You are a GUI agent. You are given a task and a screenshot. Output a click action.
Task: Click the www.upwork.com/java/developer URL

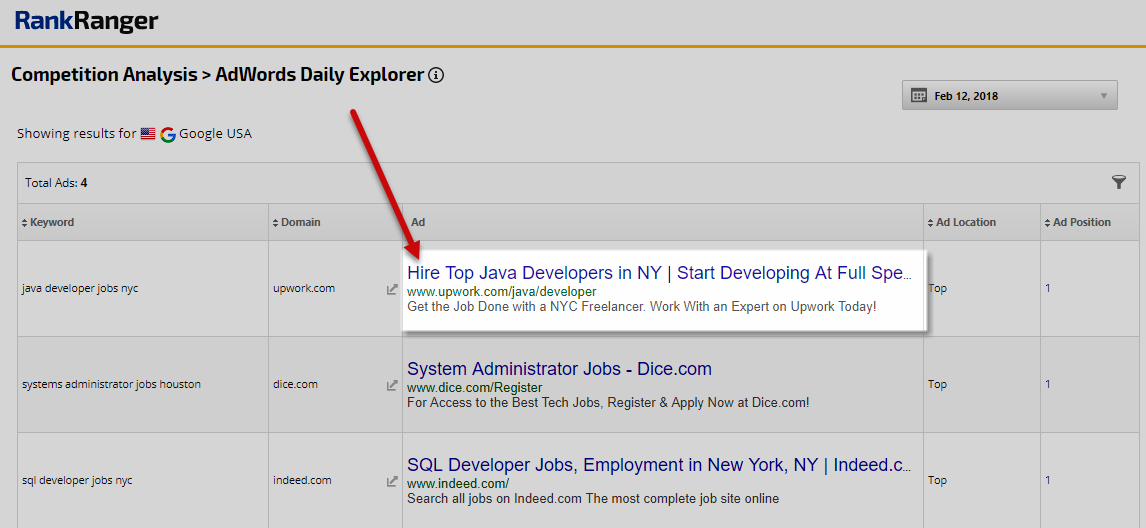[x=501, y=291]
